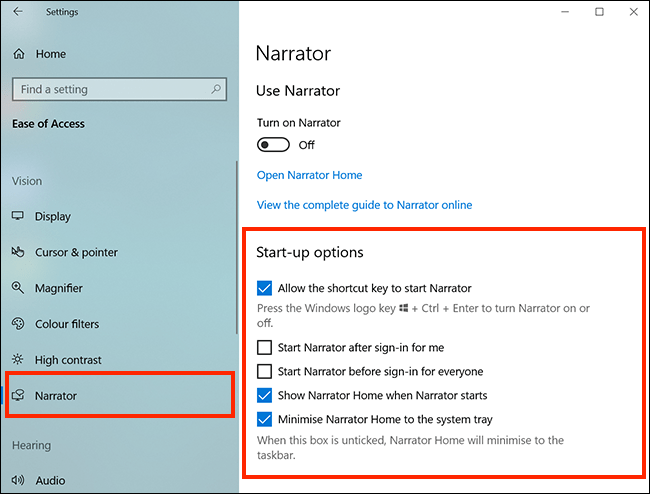Untick Minimise Narrator Home to the system tray
Image resolution: width=650 pixels, height=494 pixels.
(x=264, y=419)
